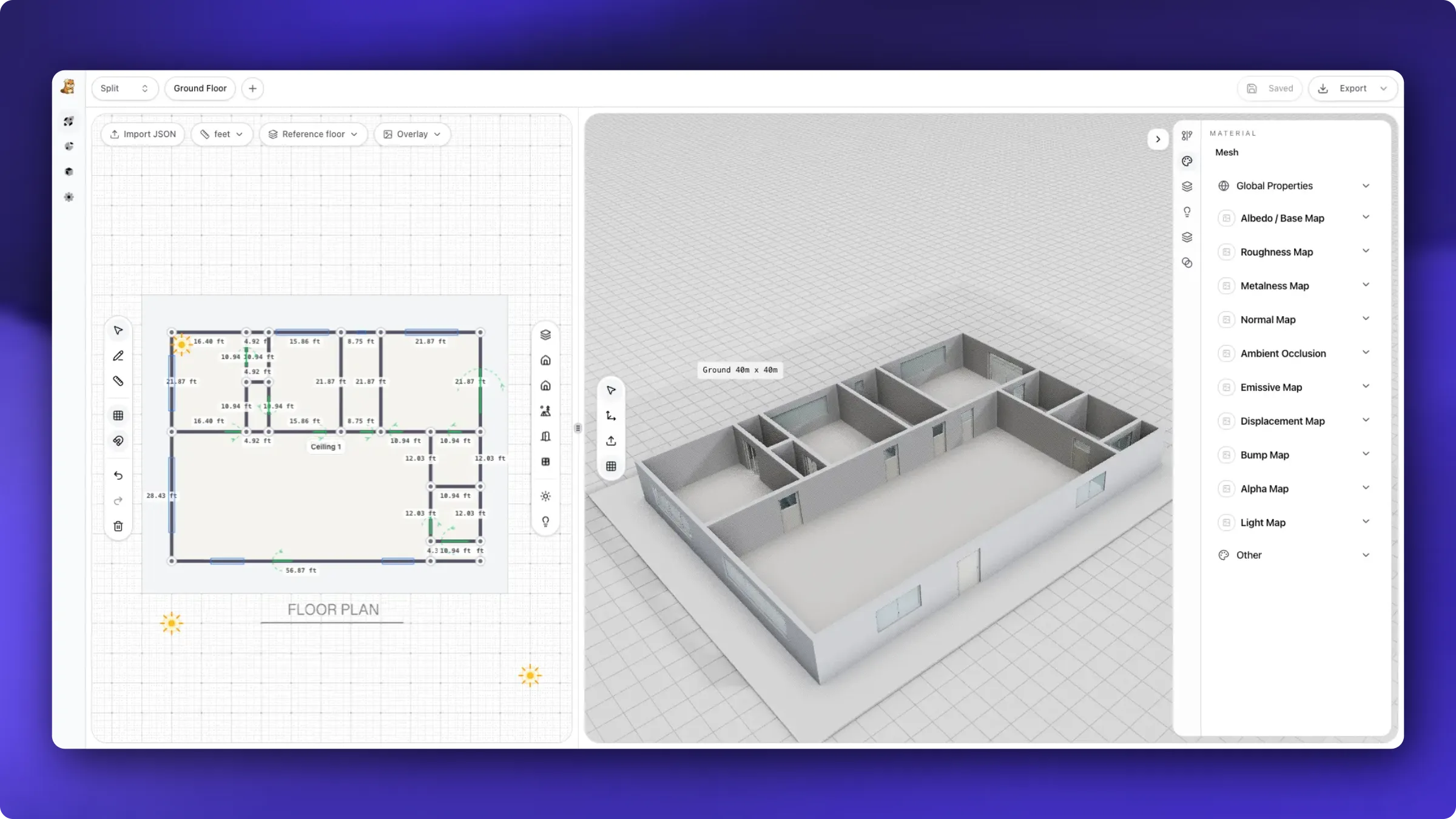Viewport: 1456px width, 819px height.
Task: Click the light bulb icon in 2D right toolbar
Action: click(545, 522)
